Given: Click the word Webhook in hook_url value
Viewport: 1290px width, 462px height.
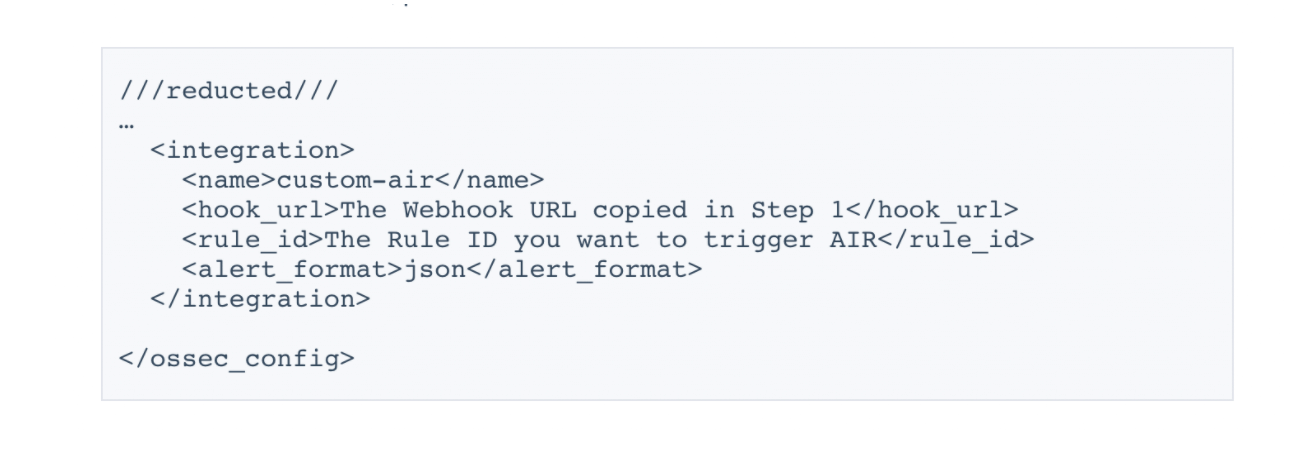Looking at the screenshot, I should (455, 211).
